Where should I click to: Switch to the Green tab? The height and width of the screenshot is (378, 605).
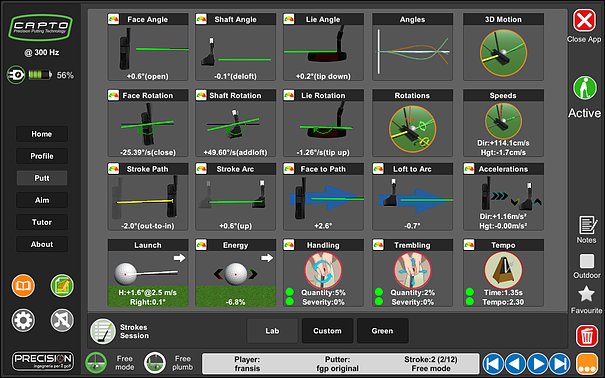pyautogui.click(x=382, y=331)
